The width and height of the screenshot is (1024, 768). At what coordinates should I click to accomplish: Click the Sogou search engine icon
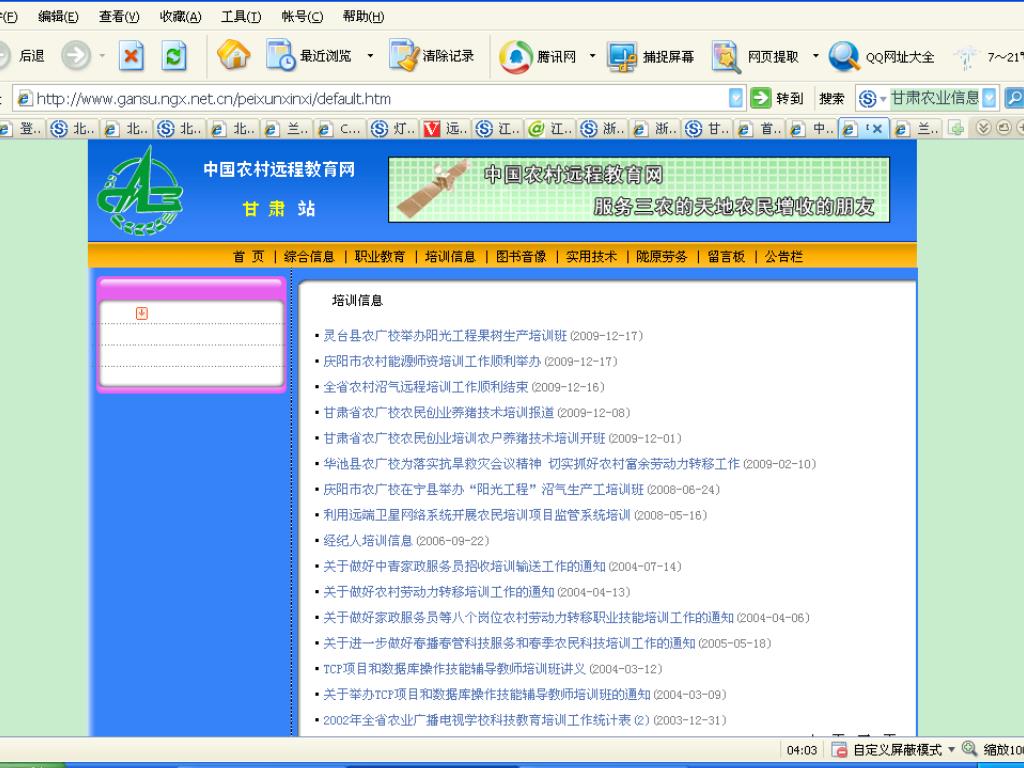867,99
